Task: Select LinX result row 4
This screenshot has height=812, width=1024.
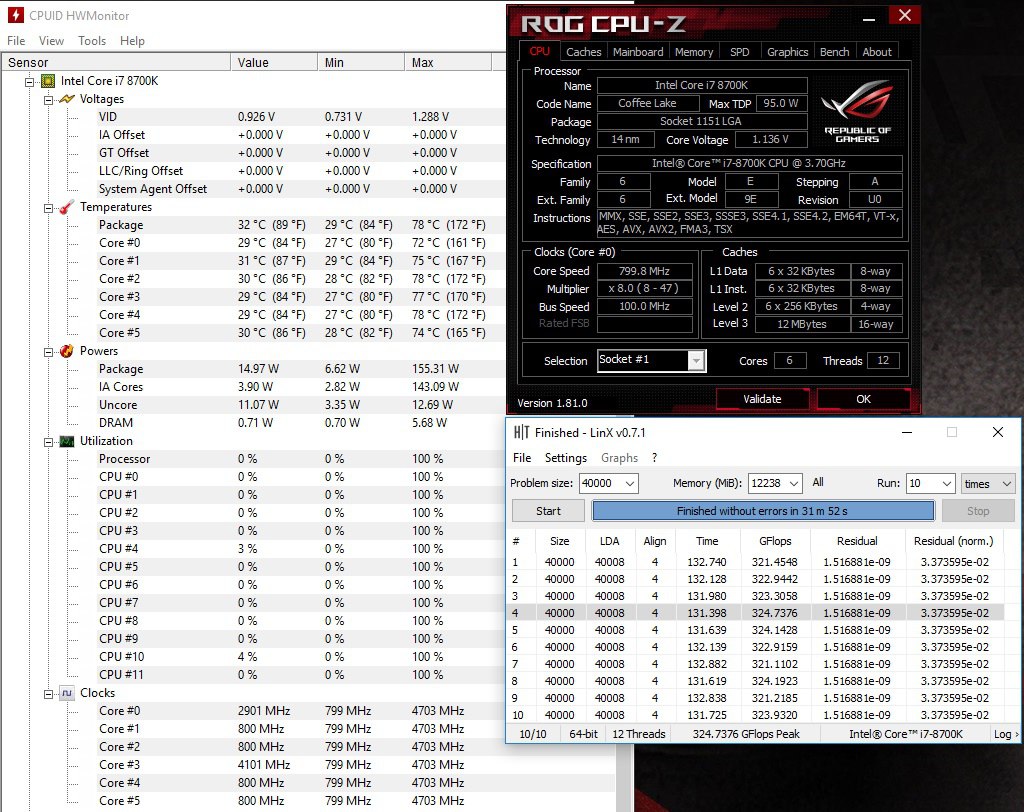Action: (758, 613)
